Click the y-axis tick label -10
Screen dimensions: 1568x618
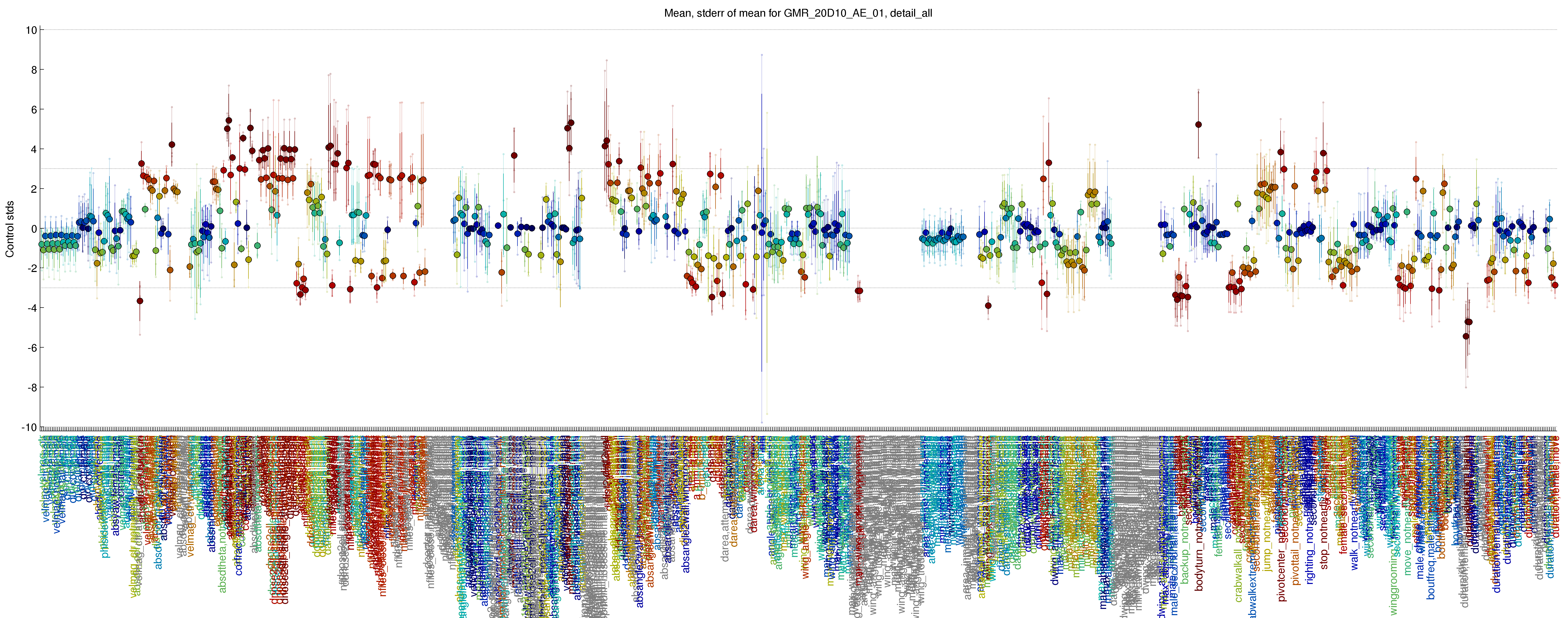click(29, 428)
